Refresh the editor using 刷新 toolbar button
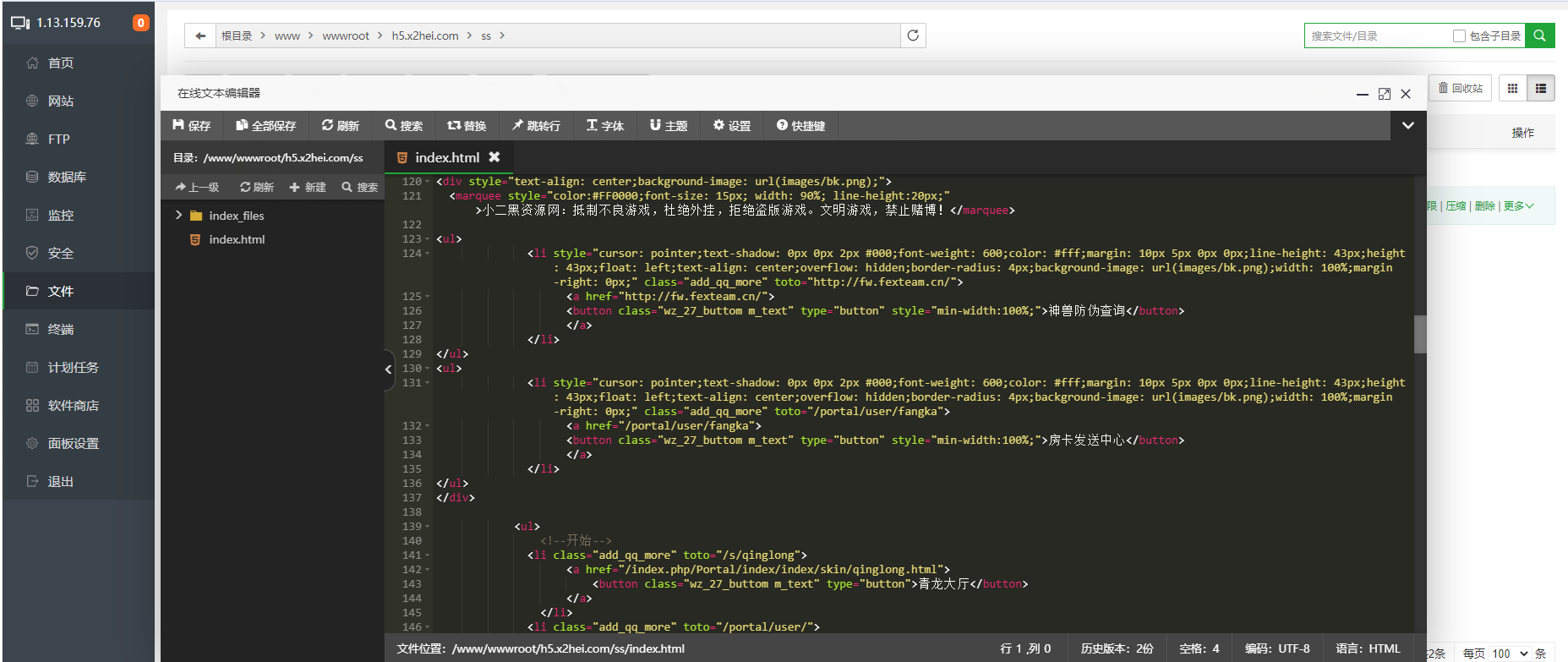The image size is (1568, 662). pos(341,126)
